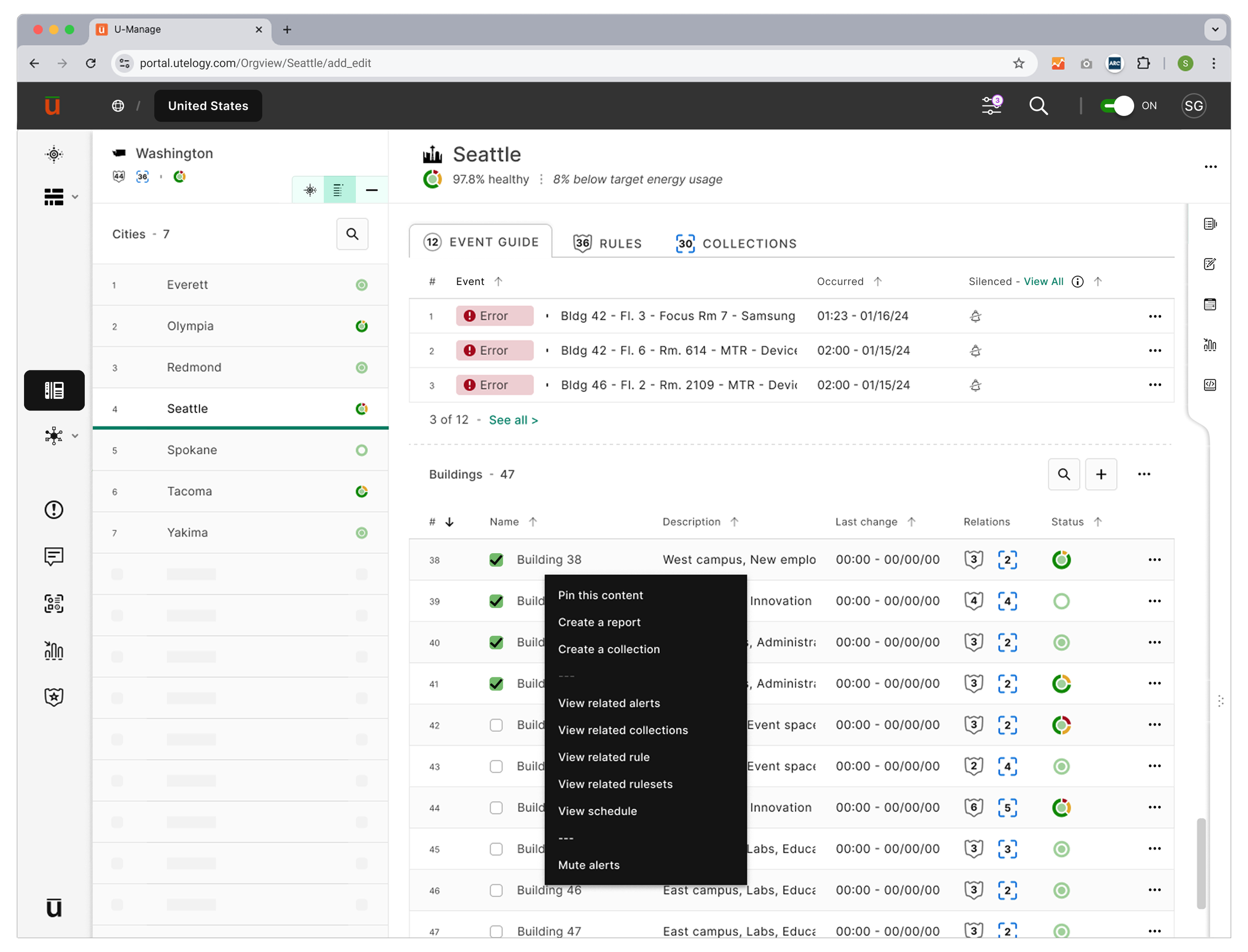Click the search magnifier in the top header
This screenshot has height=952, width=1248.
[1038, 106]
